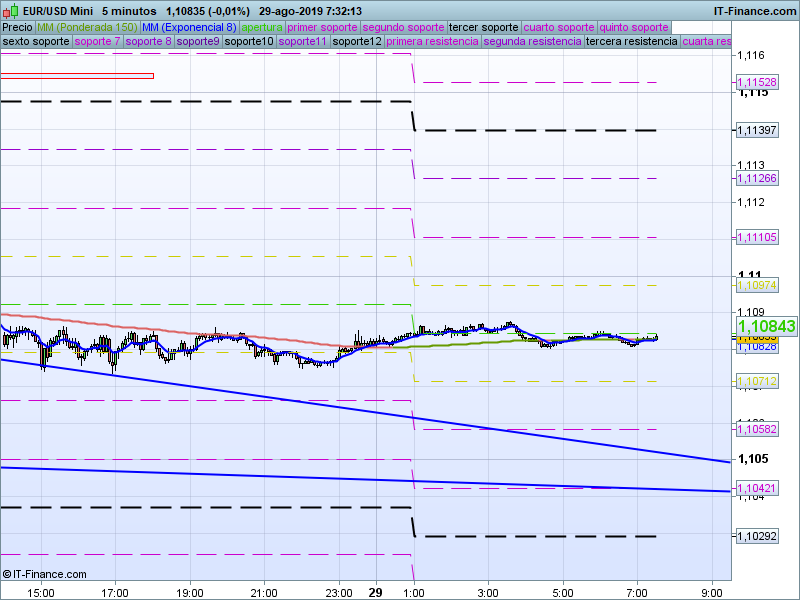Select the tercera resistencia legend label
Screen dimensions: 800x600
631,42
